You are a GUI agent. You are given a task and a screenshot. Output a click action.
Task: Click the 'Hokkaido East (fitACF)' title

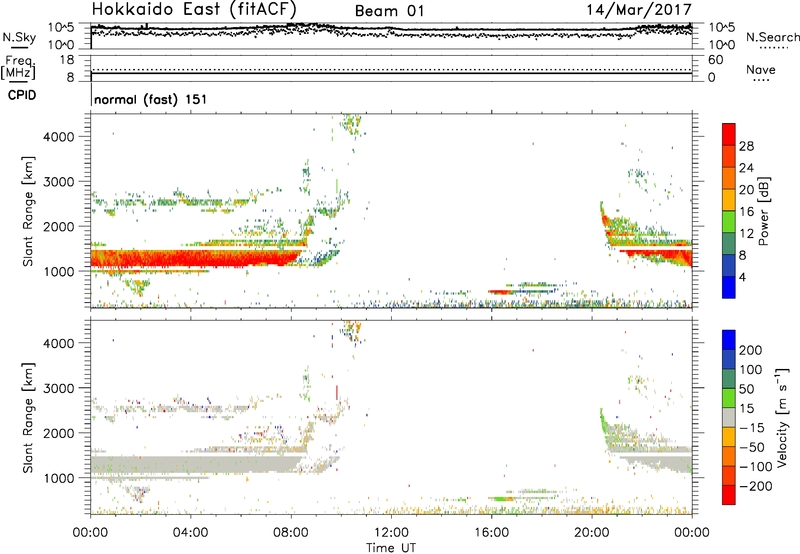pyautogui.click(x=194, y=9)
